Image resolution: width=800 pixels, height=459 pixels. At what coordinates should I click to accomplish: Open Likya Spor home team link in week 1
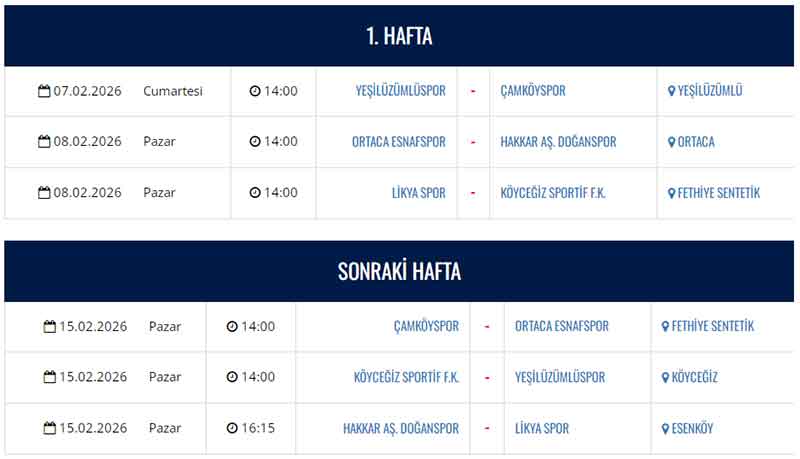tap(418, 193)
